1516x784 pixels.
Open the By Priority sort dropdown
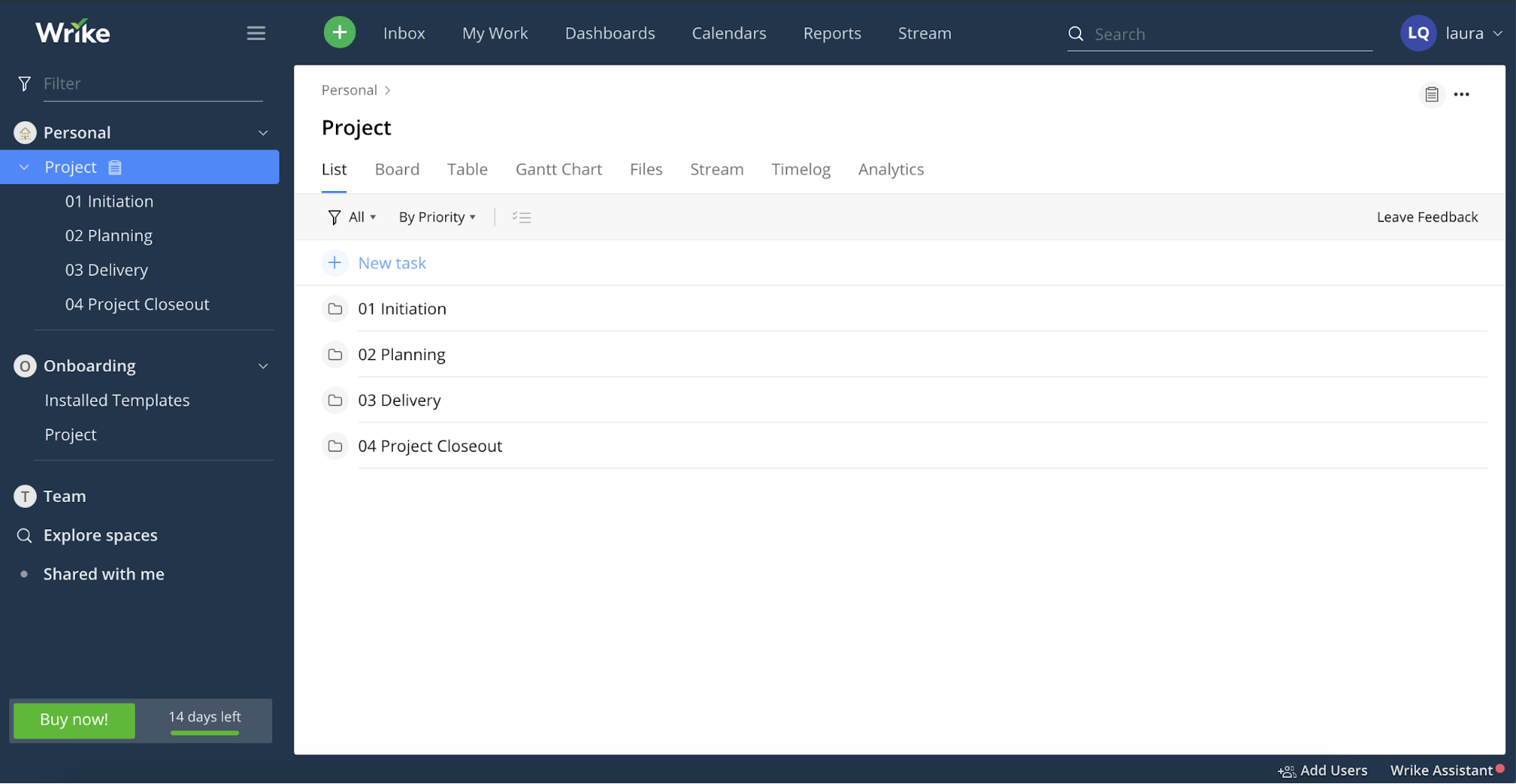click(438, 218)
